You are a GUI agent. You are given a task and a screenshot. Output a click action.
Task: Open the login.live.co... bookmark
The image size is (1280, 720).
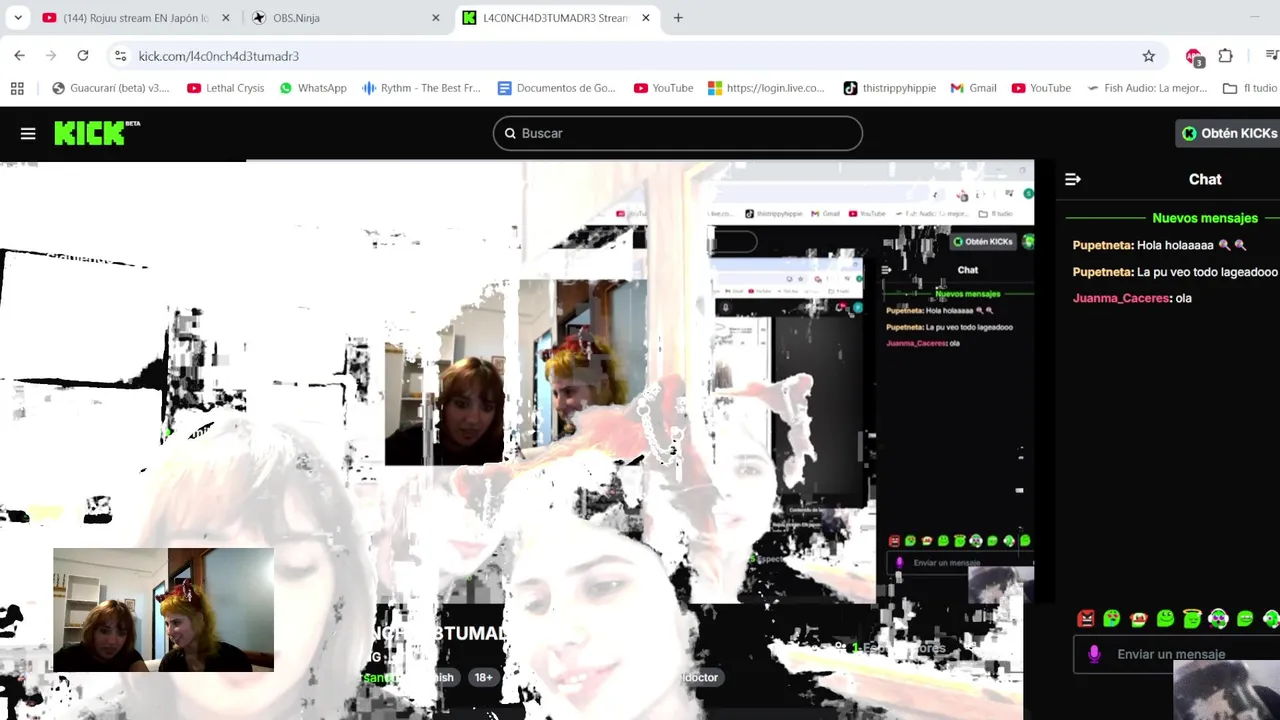coord(767,88)
